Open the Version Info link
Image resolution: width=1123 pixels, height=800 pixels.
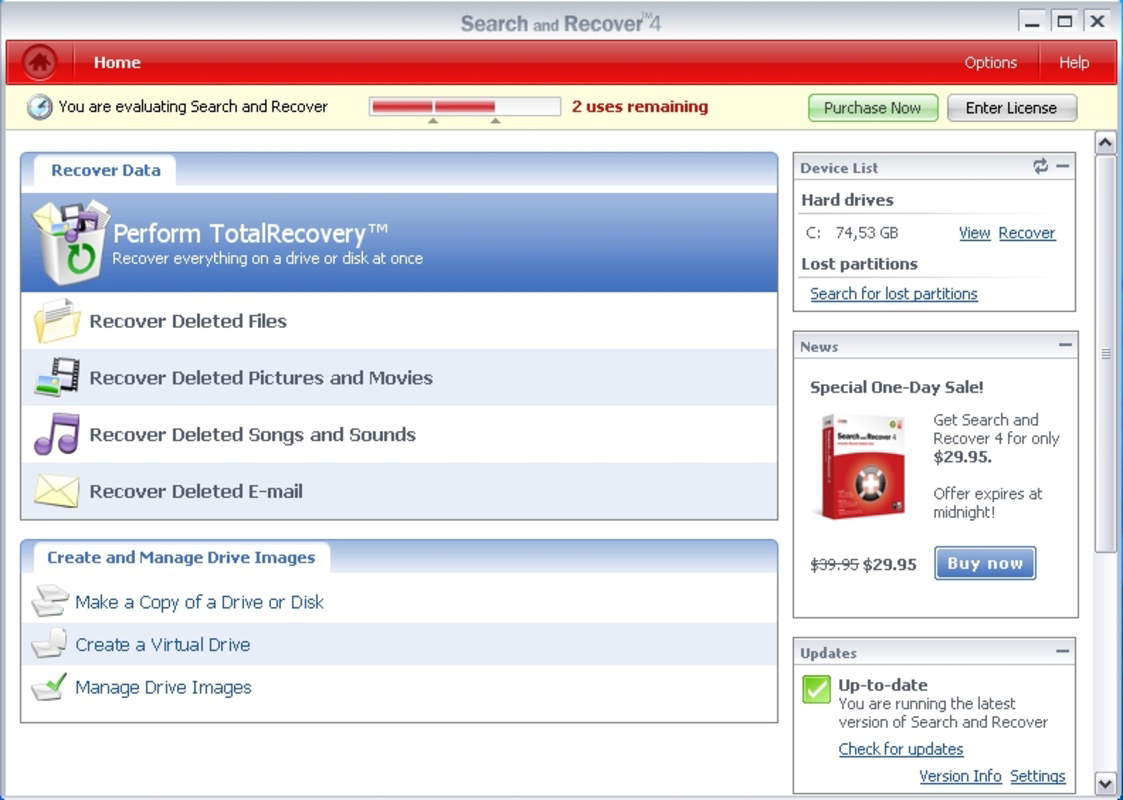coord(960,776)
